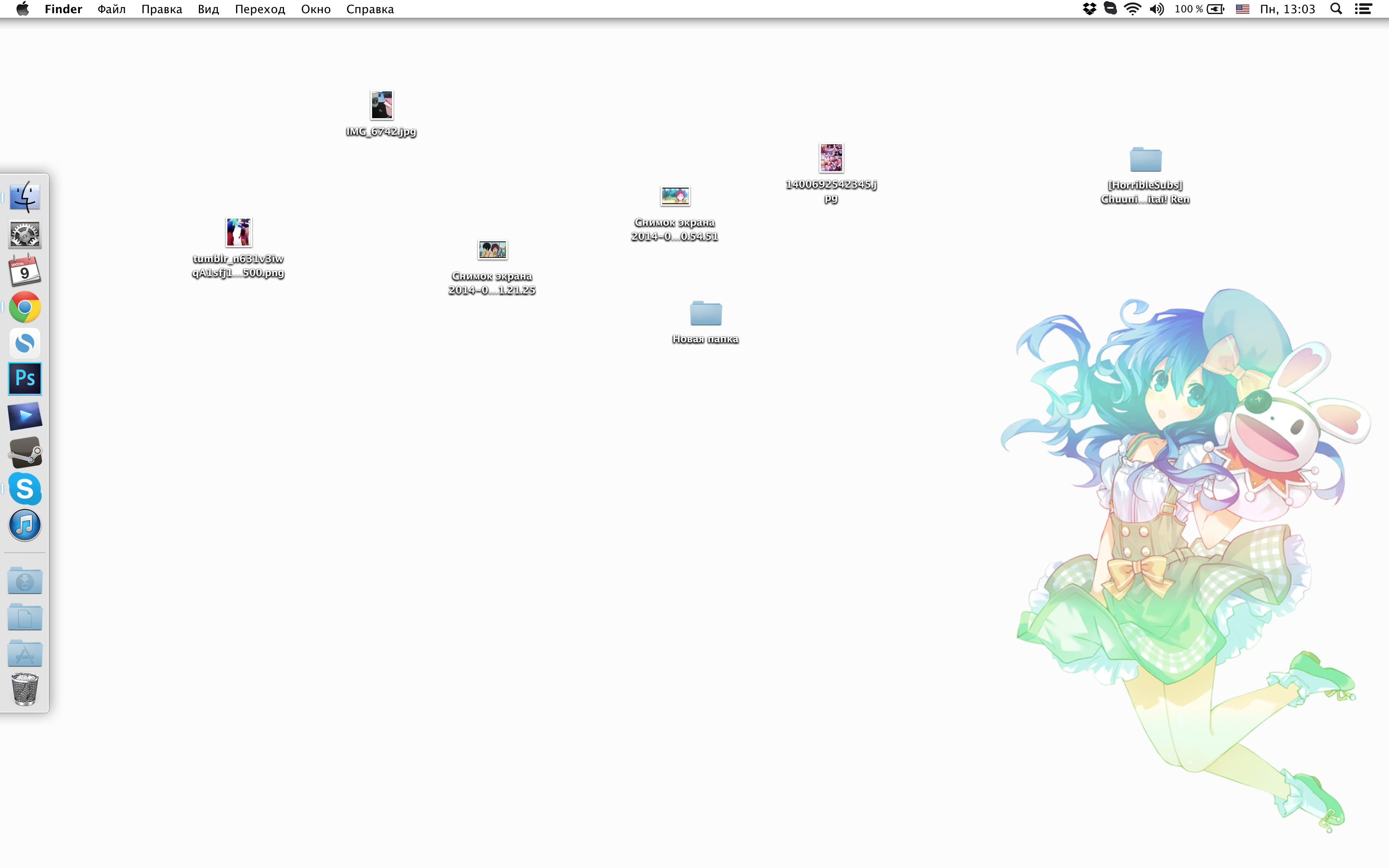1389x868 pixels.
Task: Open the video player app with blue play icon
Action: pos(25,416)
